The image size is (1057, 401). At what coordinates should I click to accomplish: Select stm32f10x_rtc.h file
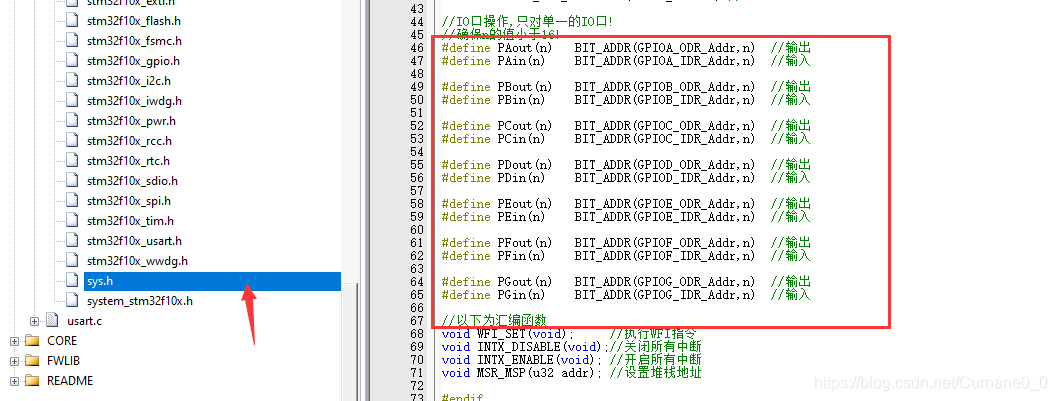[x=127, y=161]
